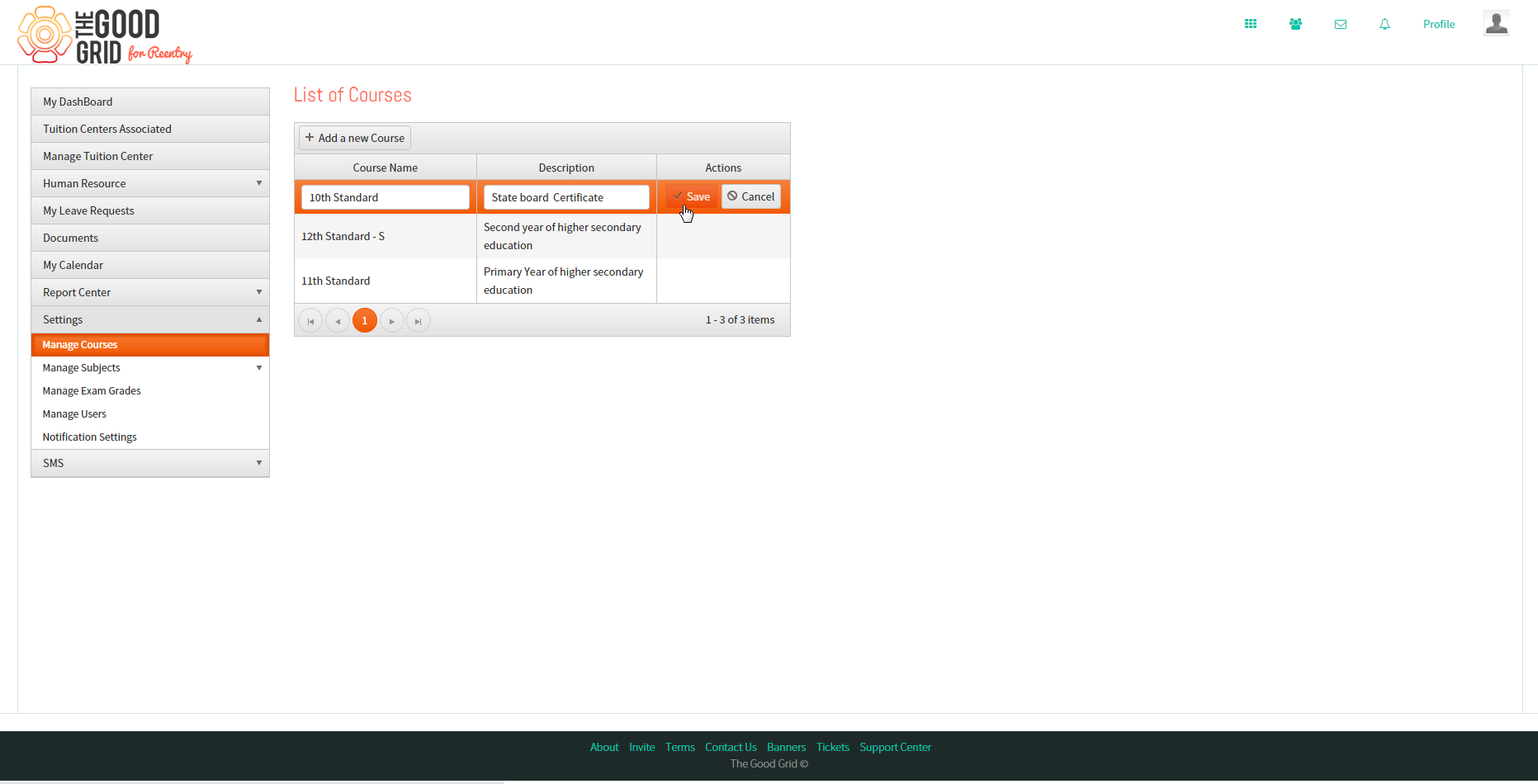Click The Good Grid logo
Screen dimensions: 1538x784
105,35
